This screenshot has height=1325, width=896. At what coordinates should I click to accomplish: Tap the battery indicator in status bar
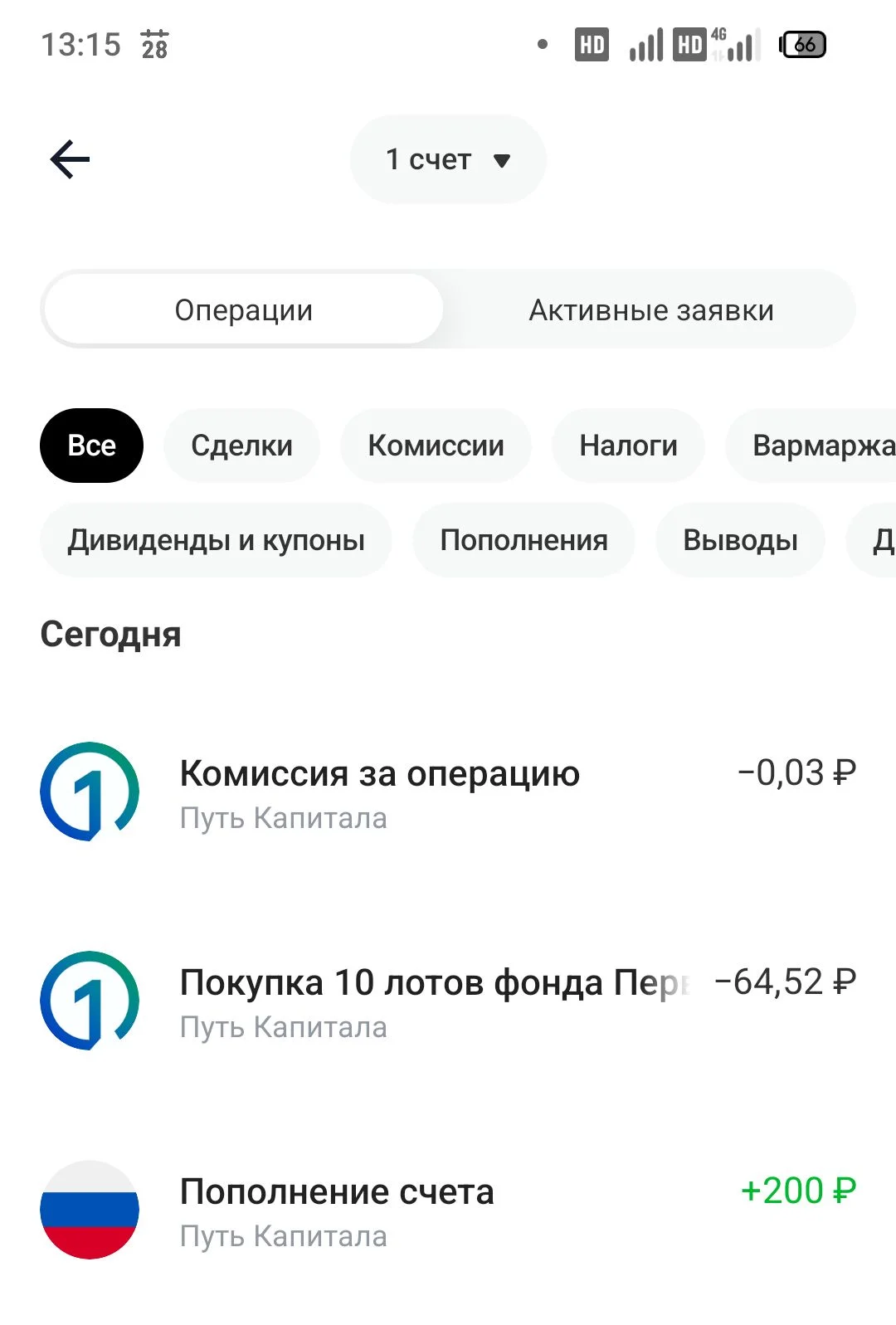pyautogui.click(x=802, y=45)
